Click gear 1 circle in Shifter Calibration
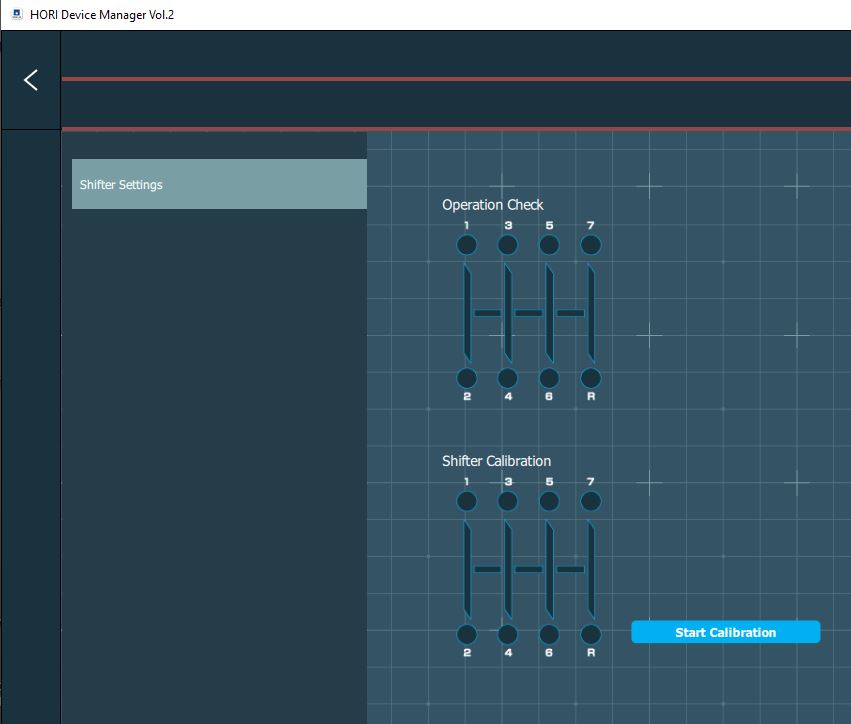This screenshot has height=724, width=851. 466,501
